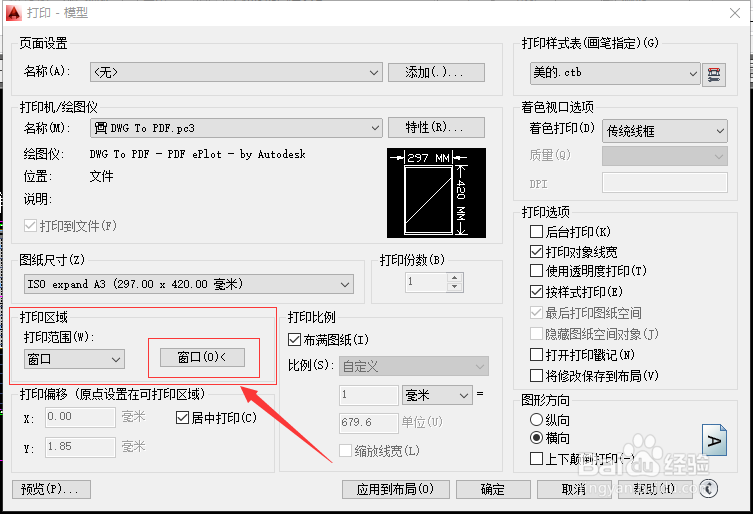Open the 打印范围 窗口 dropdown
This screenshot has width=753, height=514.
74,359
